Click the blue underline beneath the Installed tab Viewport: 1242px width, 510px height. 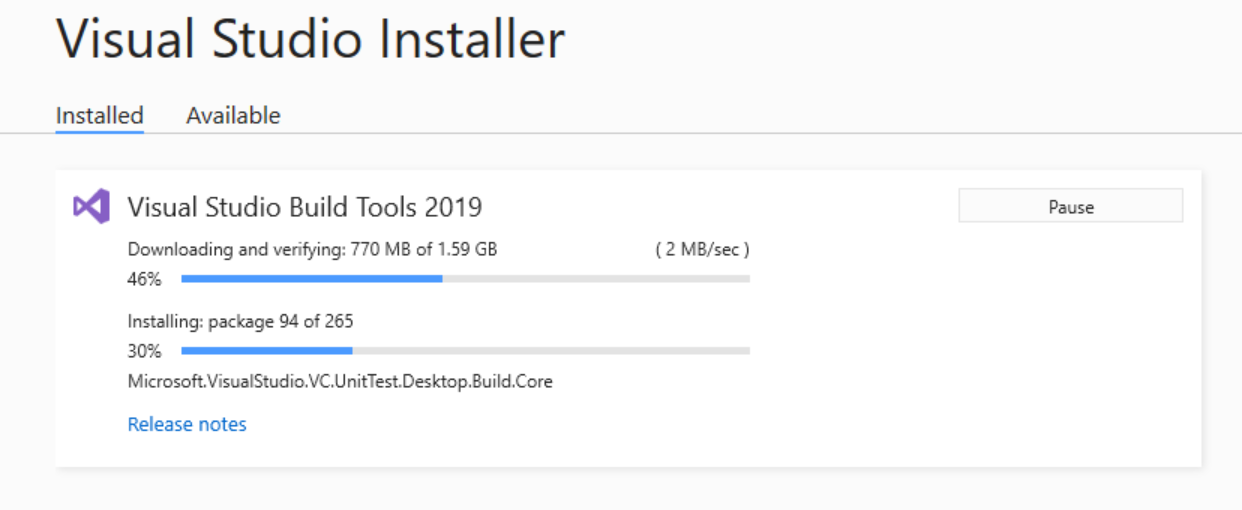tap(99, 131)
